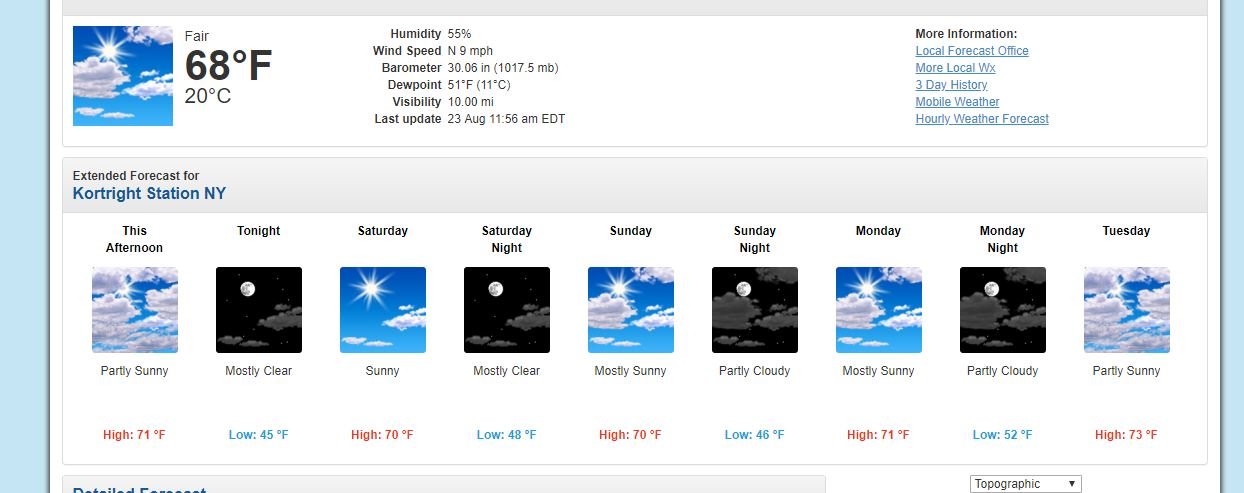Open the More Local Wx link

[955, 68]
